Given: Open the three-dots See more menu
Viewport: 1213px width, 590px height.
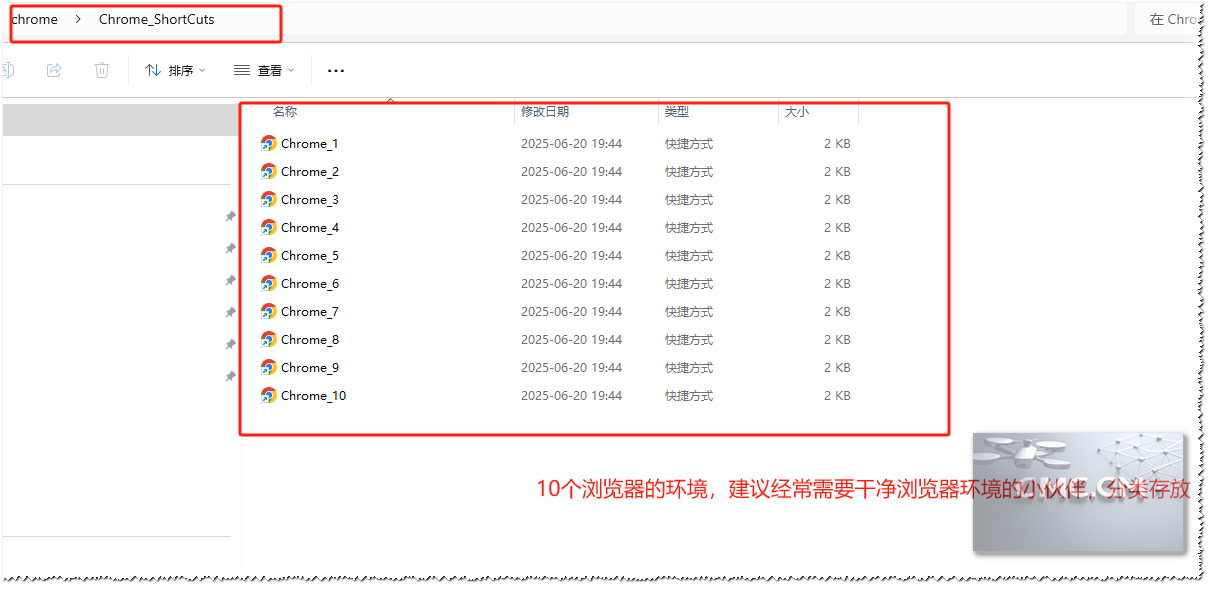Looking at the screenshot, I should [336, 71].
